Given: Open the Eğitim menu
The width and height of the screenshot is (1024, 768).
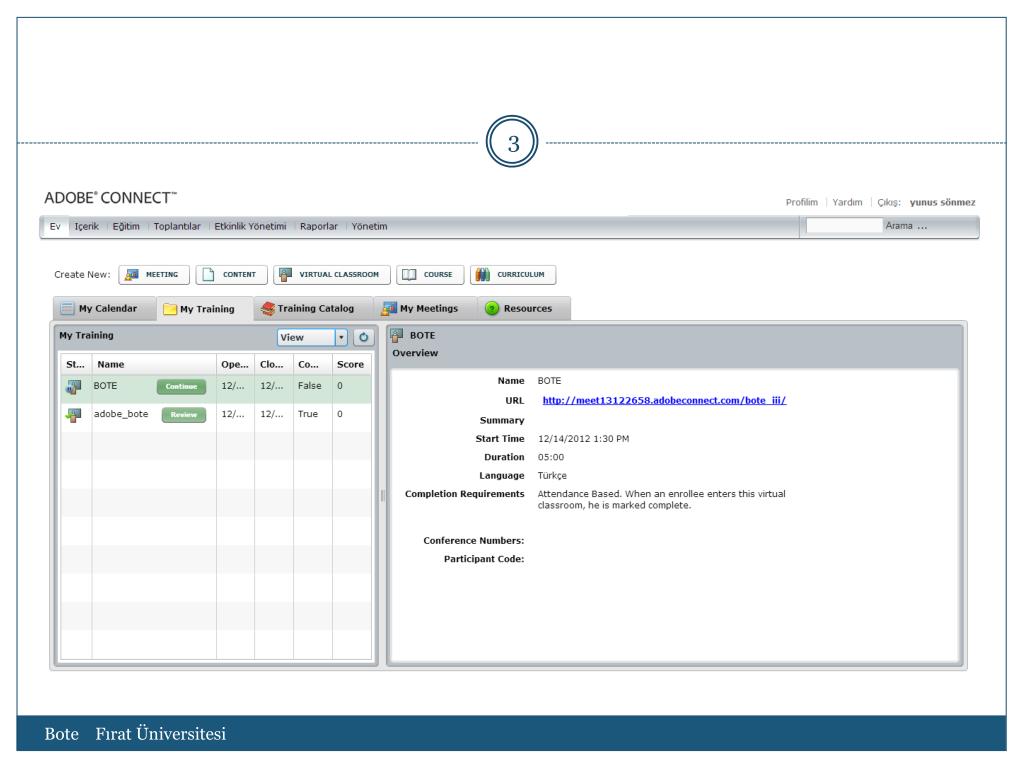Looking at the screenshot, I should pos(126,227).
